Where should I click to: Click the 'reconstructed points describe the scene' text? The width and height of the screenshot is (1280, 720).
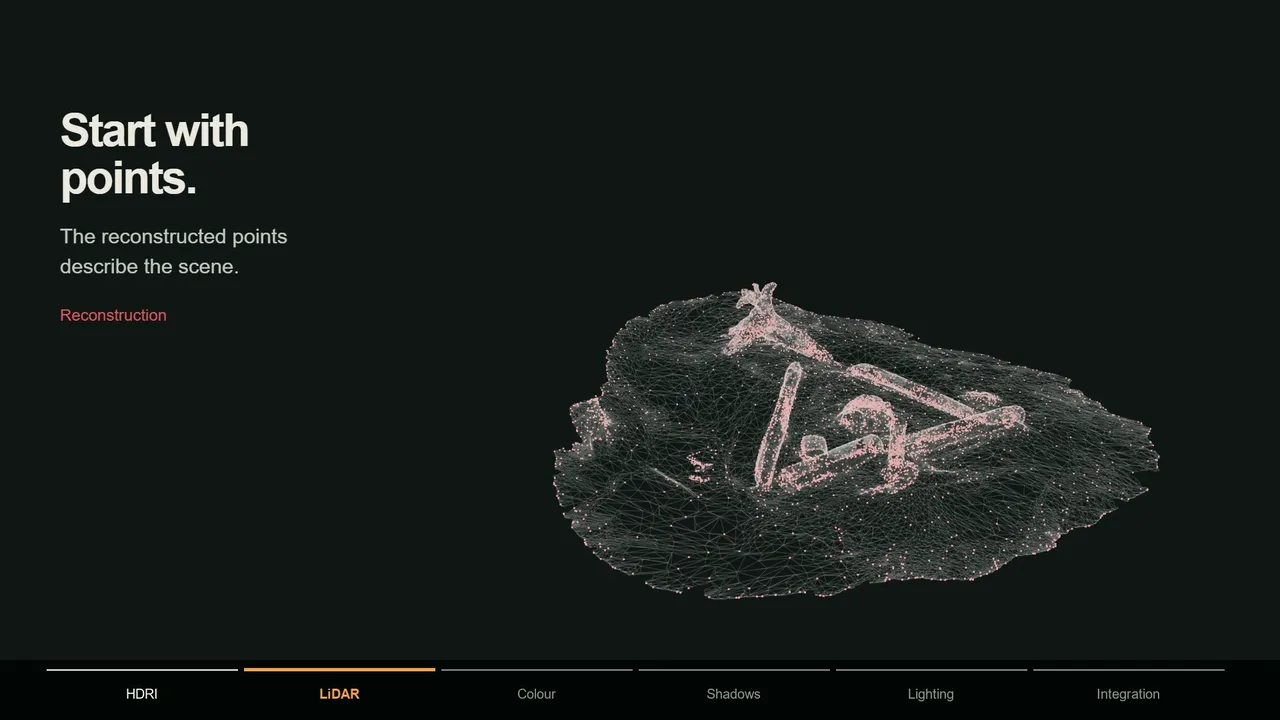click(x=174, y=251)
